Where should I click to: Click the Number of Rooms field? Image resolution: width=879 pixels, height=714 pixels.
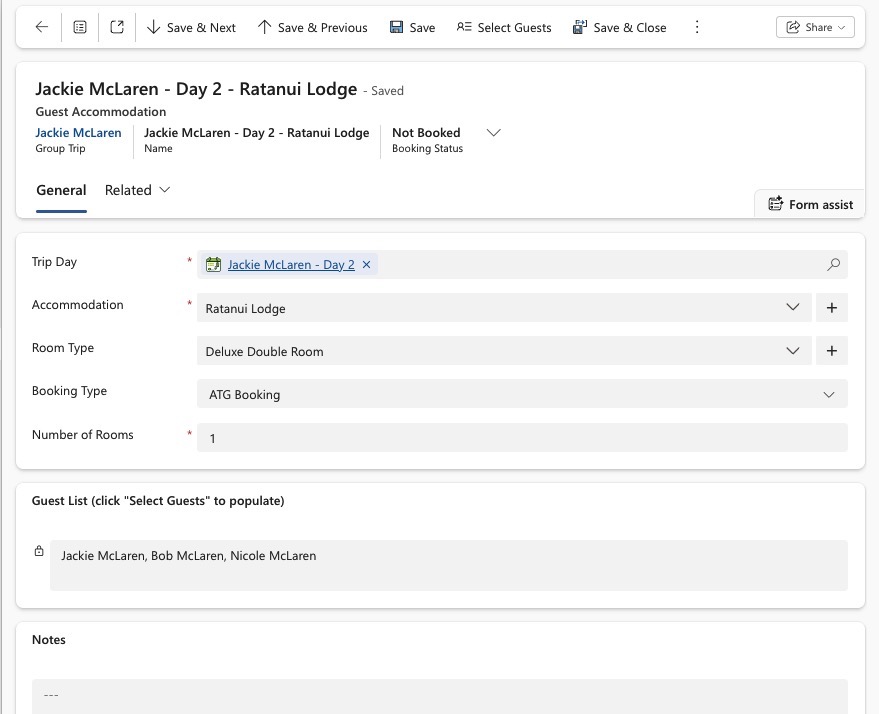[522, 438]
